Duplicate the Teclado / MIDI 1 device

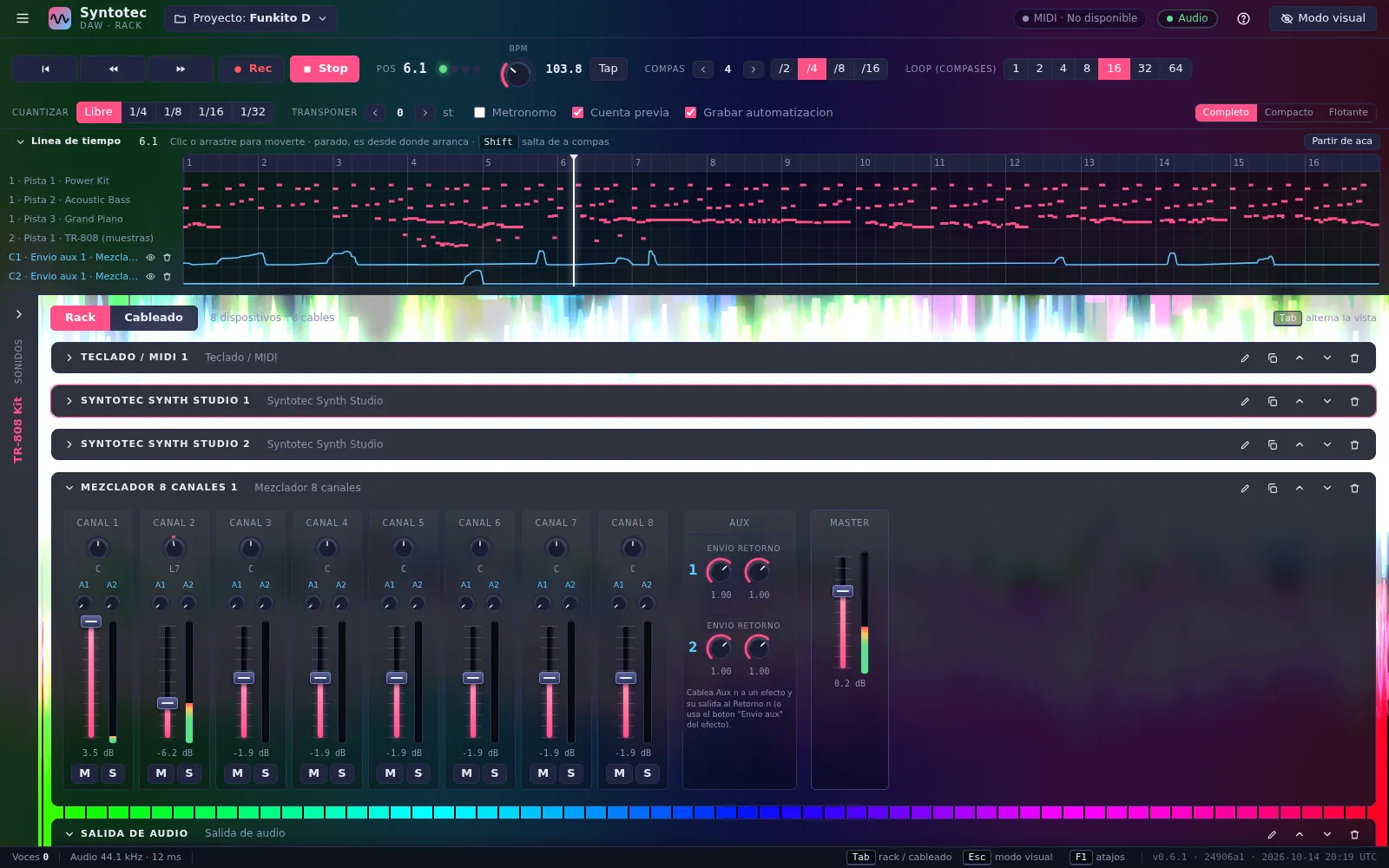1273,358
